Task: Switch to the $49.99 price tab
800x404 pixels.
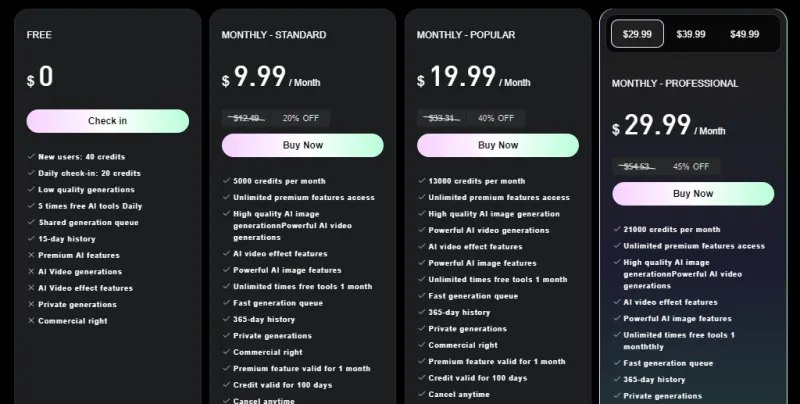Action: [745, 34]
